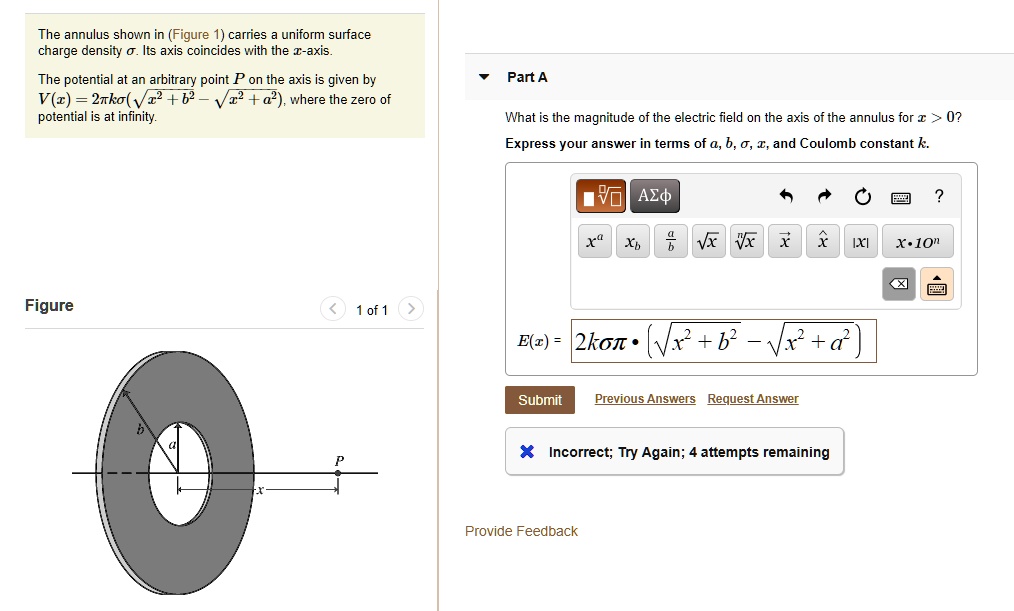Insert fraction a over b template
The height and width of the screenshot is (611, 1014).
pos(671,241)
